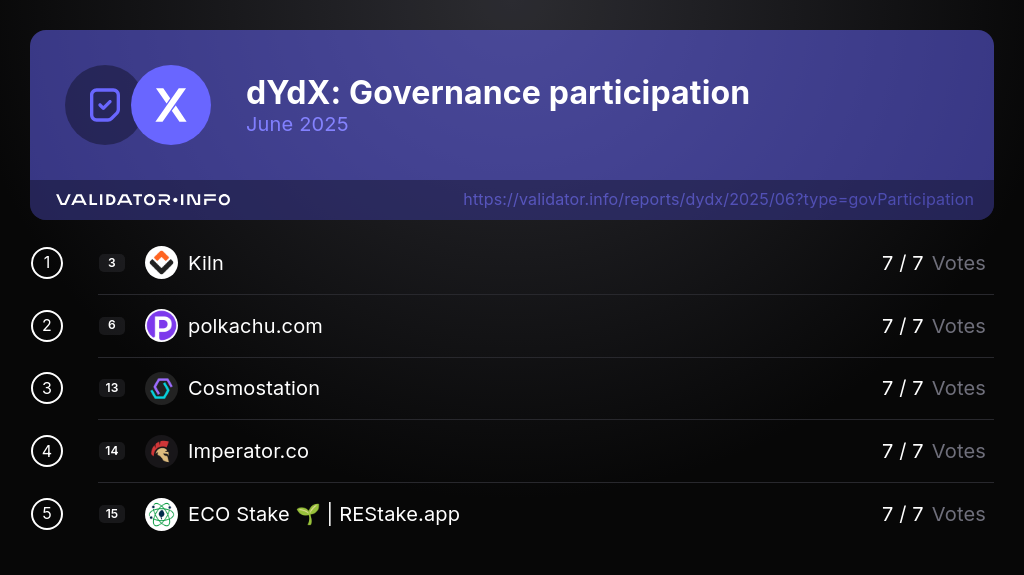Screen dimensions: 1024x575
Task: Select rank 2 circle badge
Action: [x=47, y=325]
